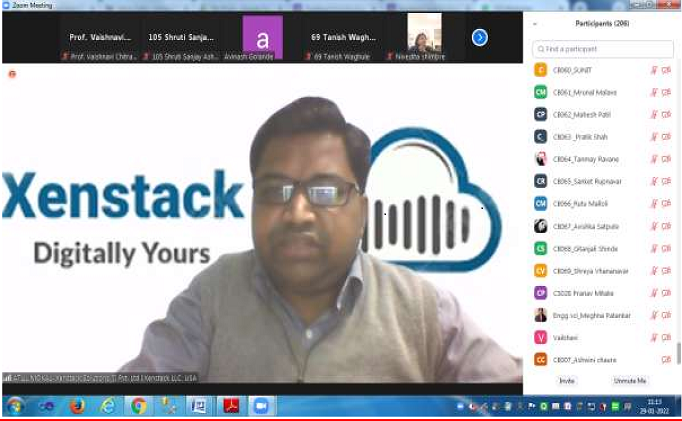Click the taskbar clock and date
The width and height of the screenshot is (682, 421).
click(x=654, y=406)
